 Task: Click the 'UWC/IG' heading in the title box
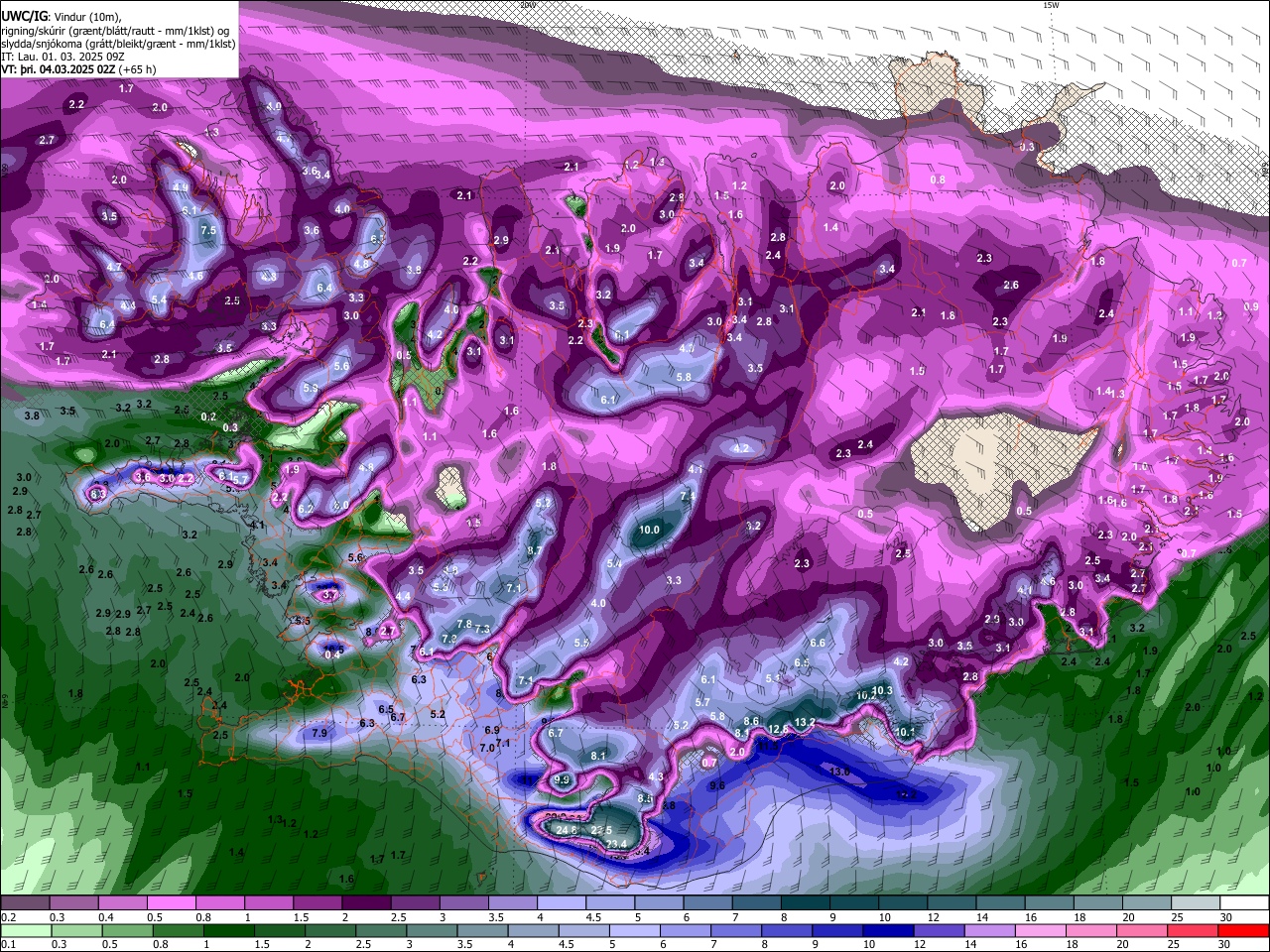(x=24, y=17)
